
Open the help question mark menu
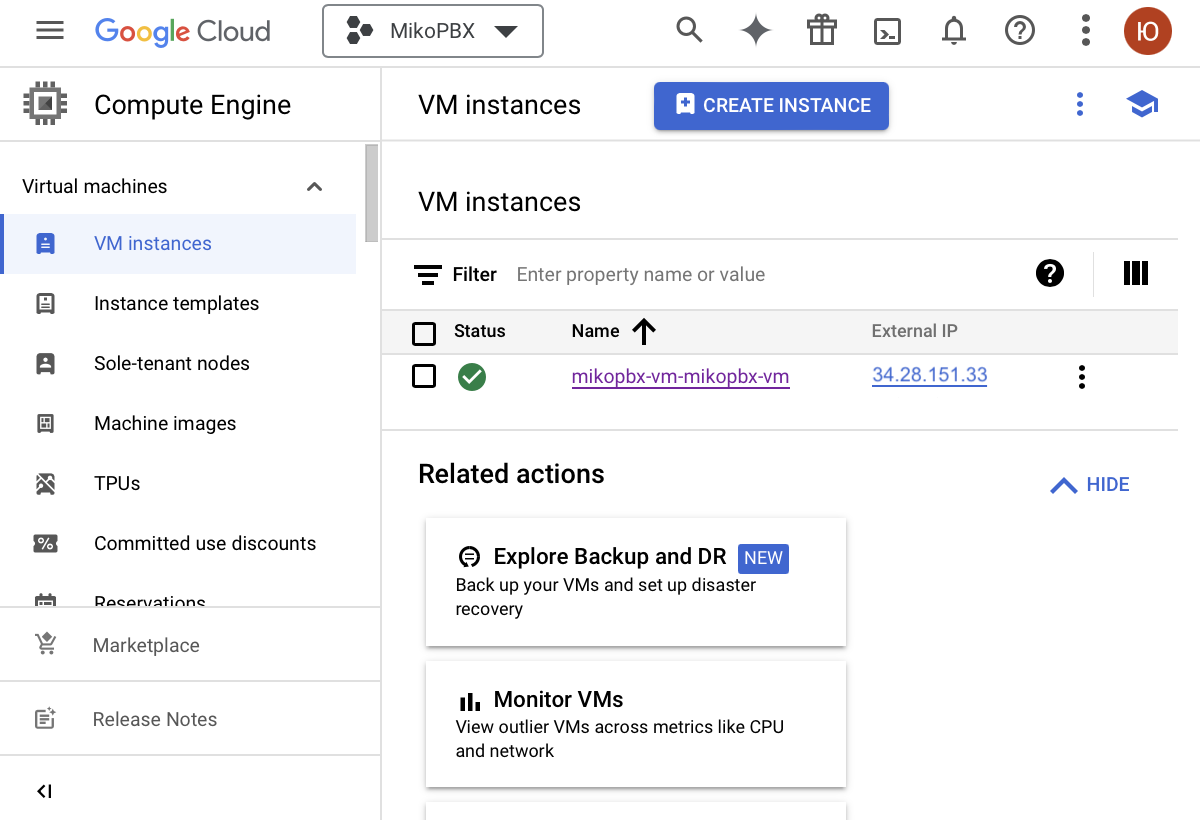[x=1019, y=31]
